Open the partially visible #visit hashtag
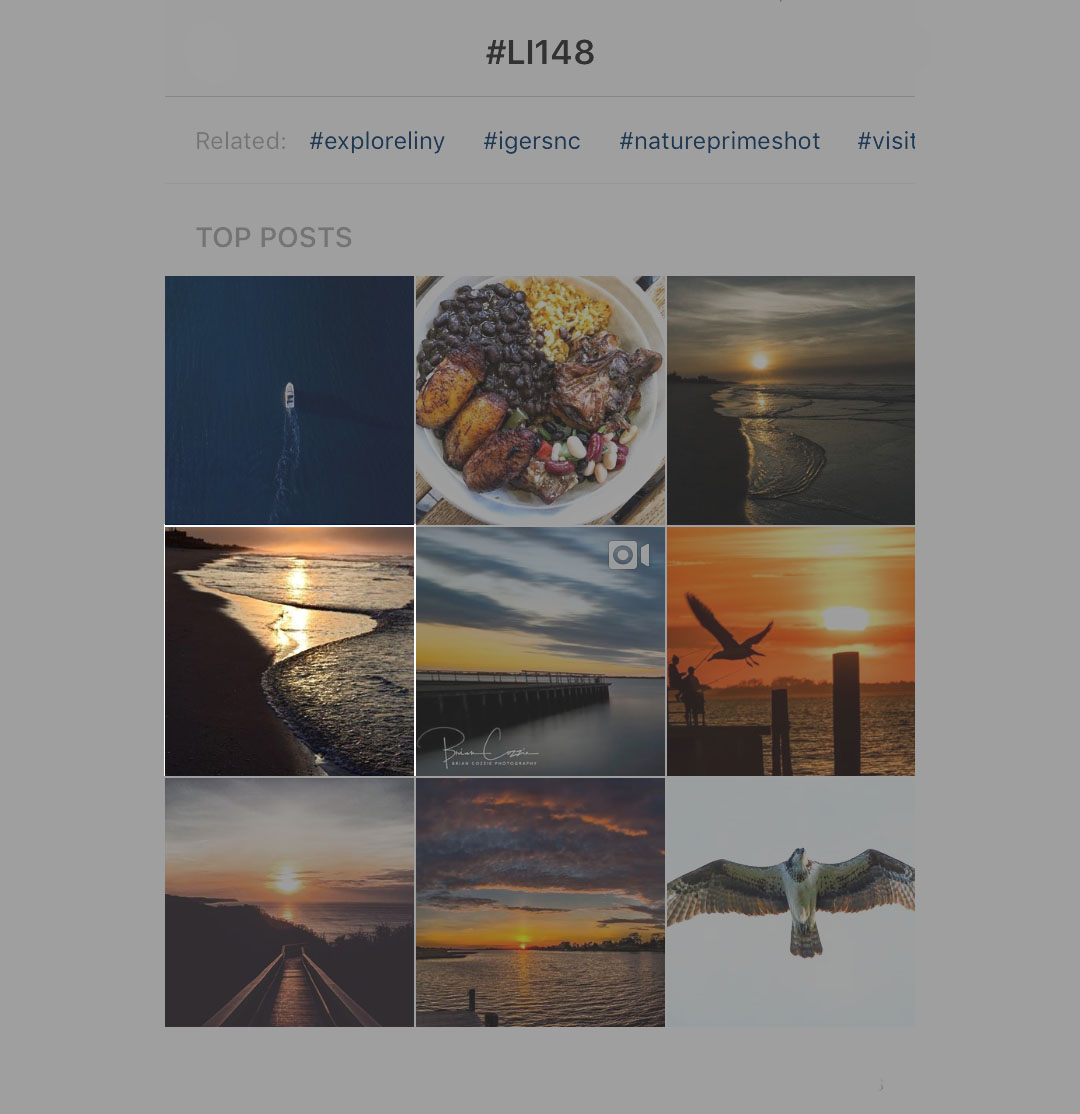This screenshot has height=1114, width=1080. click(885, 141)
